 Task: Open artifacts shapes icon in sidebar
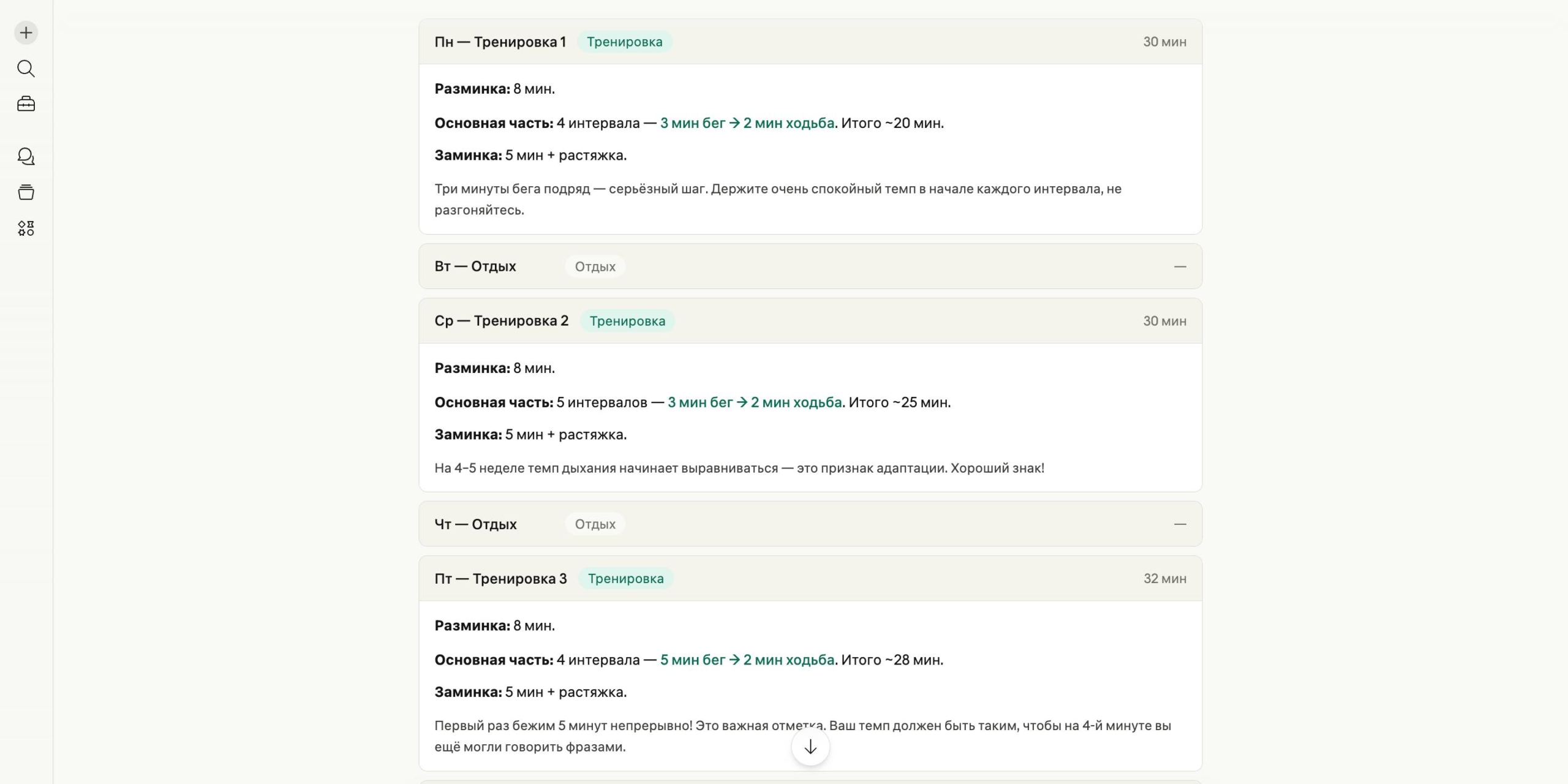point(26,228)
